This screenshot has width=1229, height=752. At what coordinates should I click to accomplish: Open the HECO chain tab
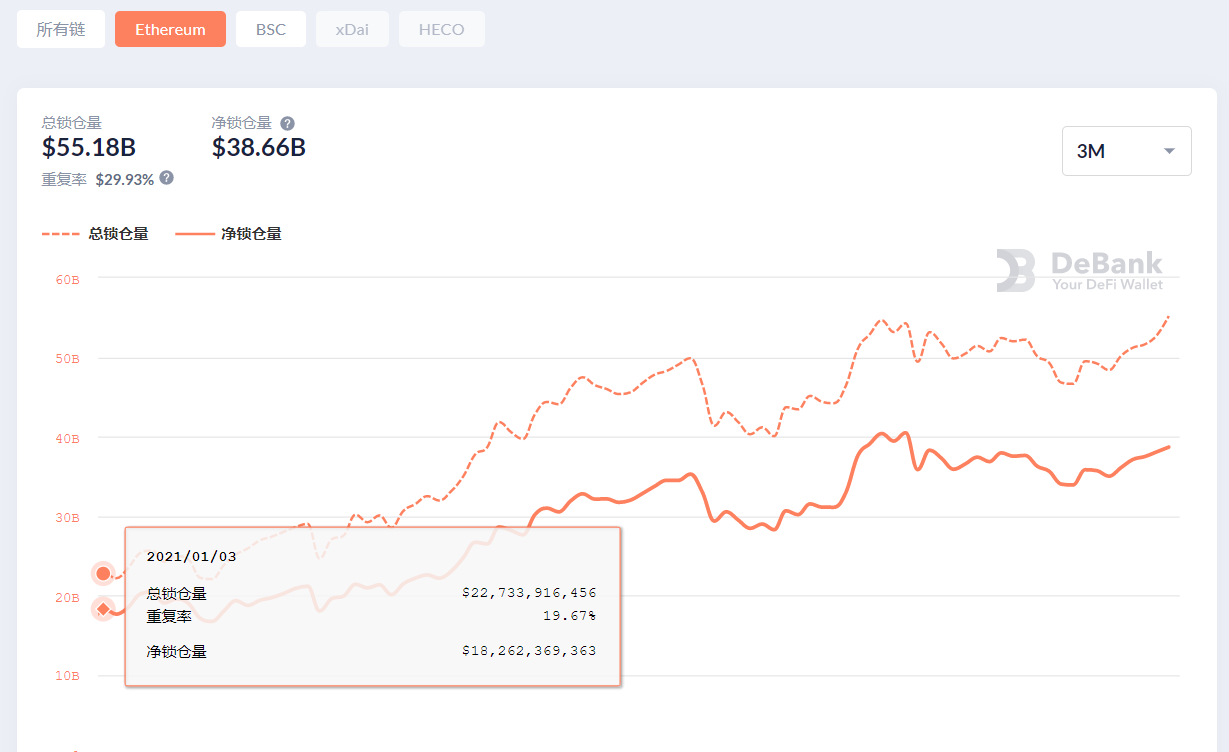(441, 30)
